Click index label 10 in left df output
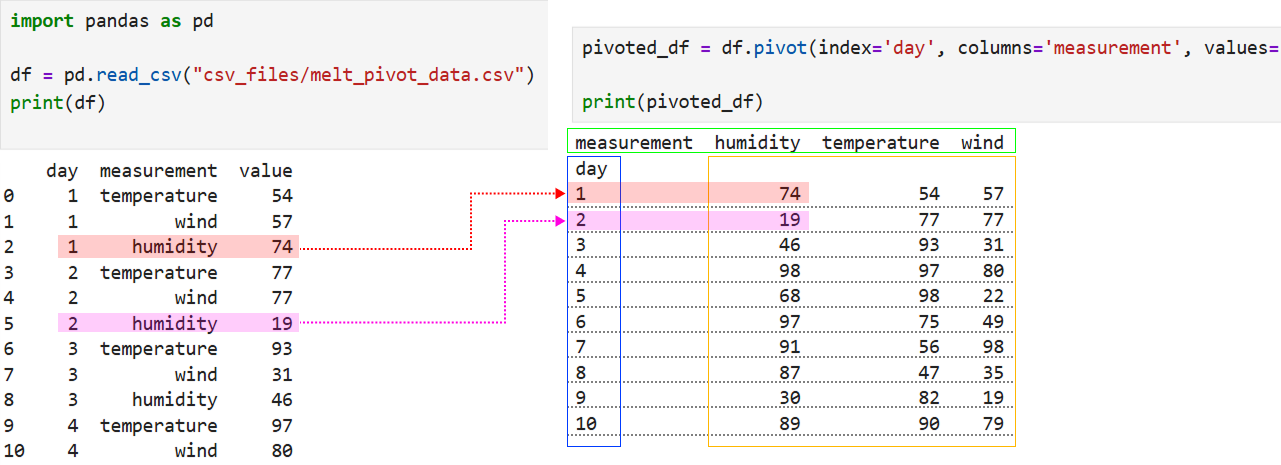1281x465 pixels. tap(14, 451)
